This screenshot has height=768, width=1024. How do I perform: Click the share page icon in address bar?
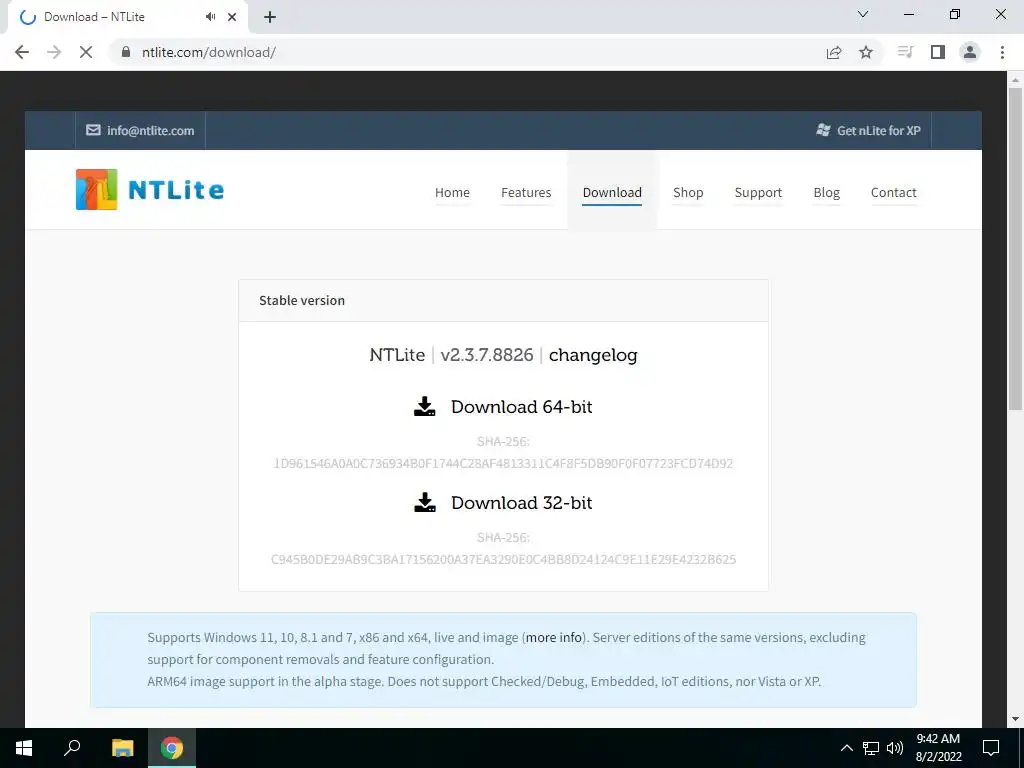pyautogui.click(x=834, y=52)
